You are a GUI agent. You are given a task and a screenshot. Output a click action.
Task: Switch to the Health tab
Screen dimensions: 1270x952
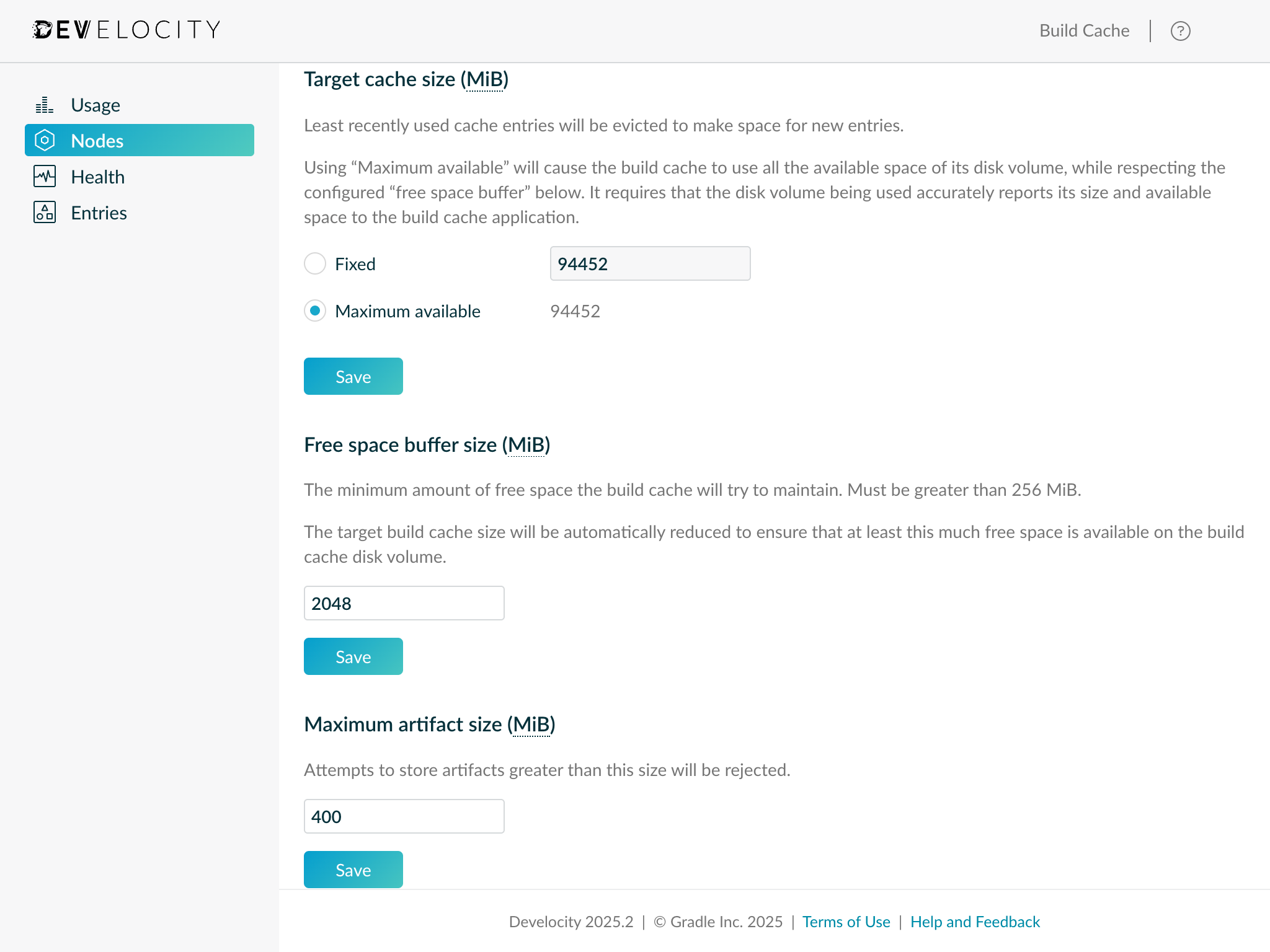click(x=97, y=177)
